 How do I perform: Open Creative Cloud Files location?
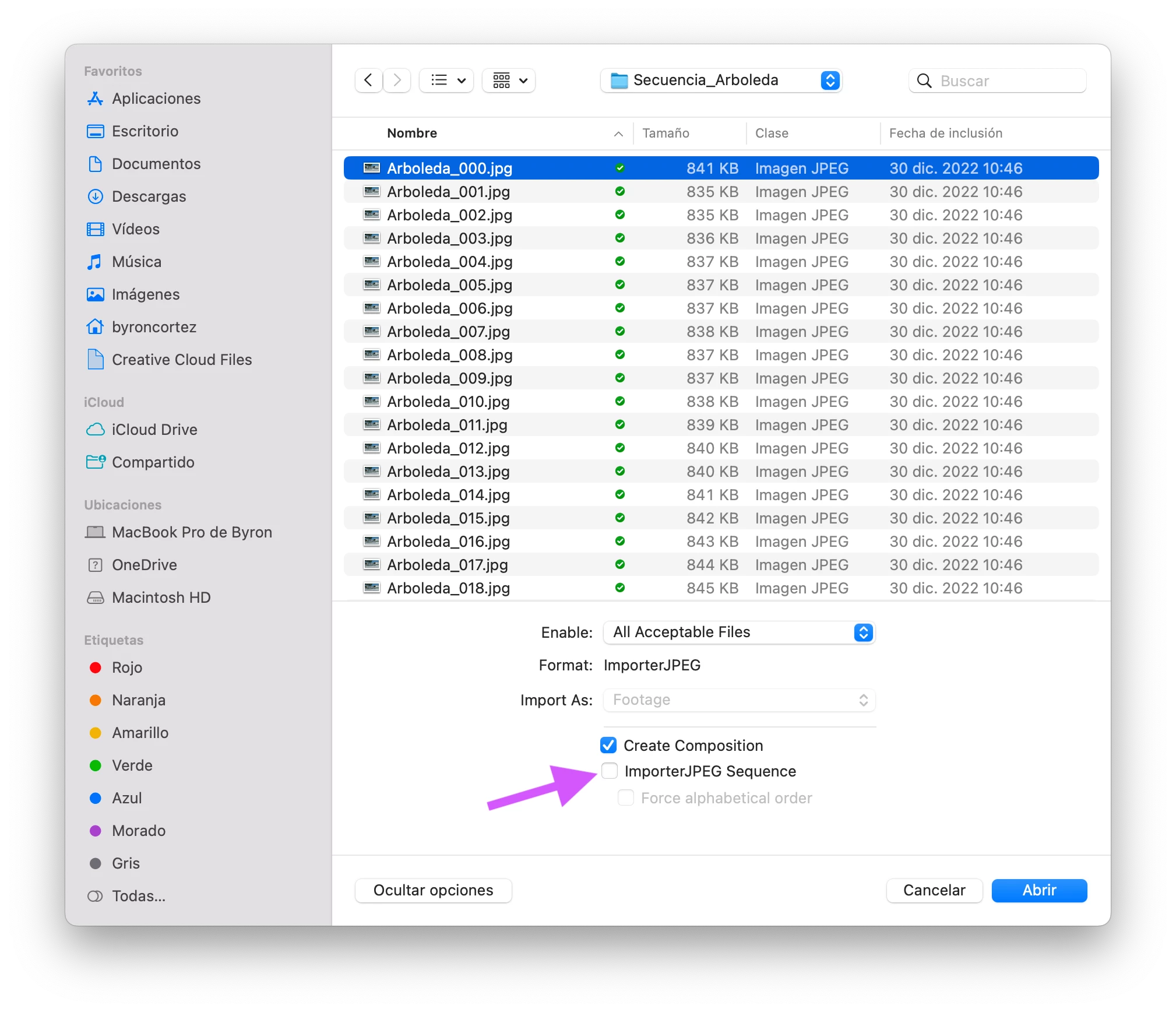(x=181, y=360)
